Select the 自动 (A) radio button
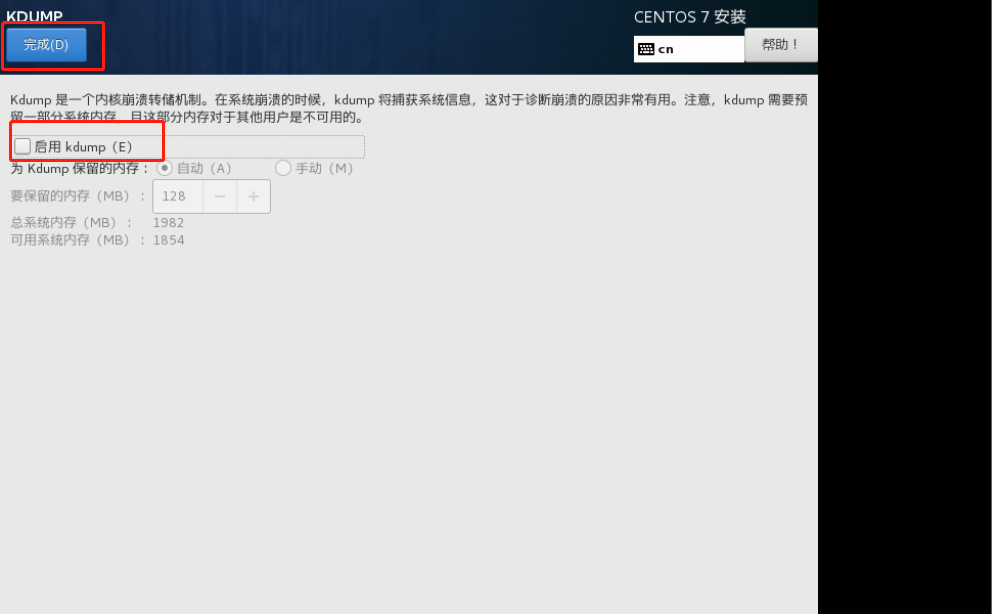This screenshot has height=614, width=992. (x=164, y=168)
